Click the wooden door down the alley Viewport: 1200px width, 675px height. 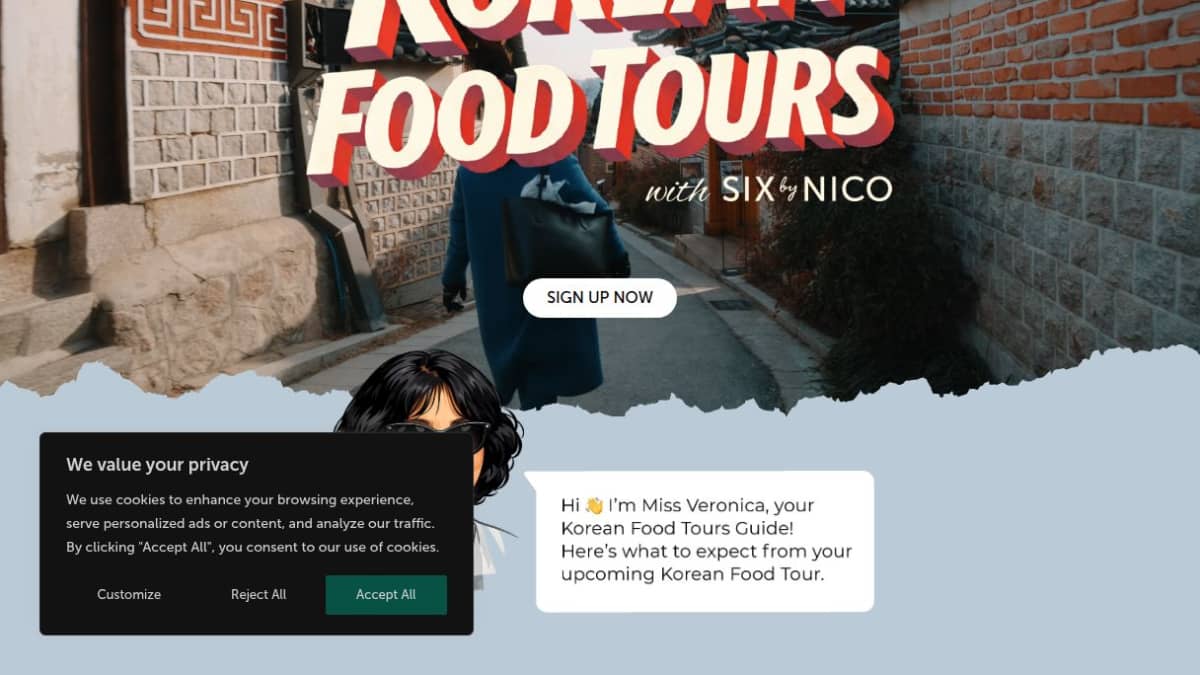click(x=728, y=195)
